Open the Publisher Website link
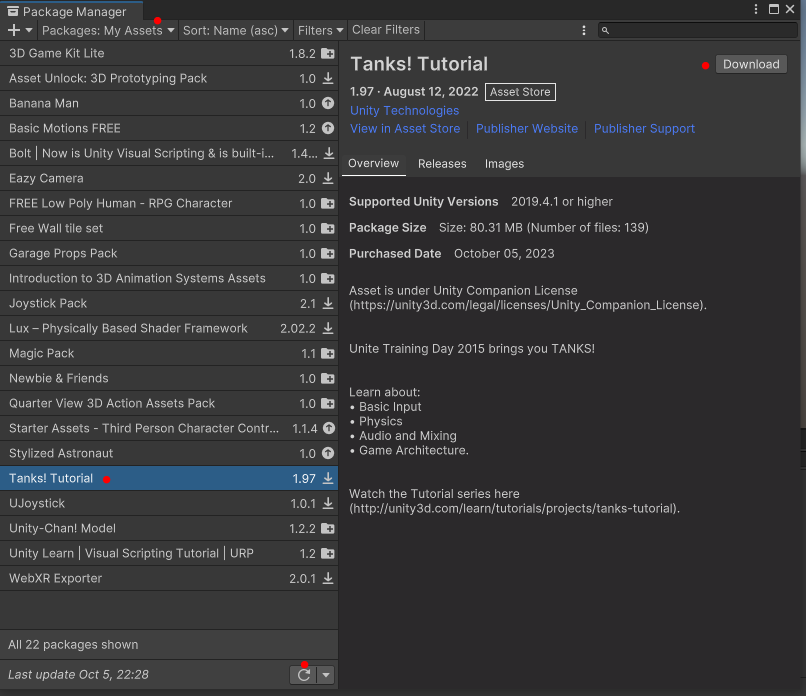Screen dimensions: 806x696 pyautogui.click(x=527, y=129)
